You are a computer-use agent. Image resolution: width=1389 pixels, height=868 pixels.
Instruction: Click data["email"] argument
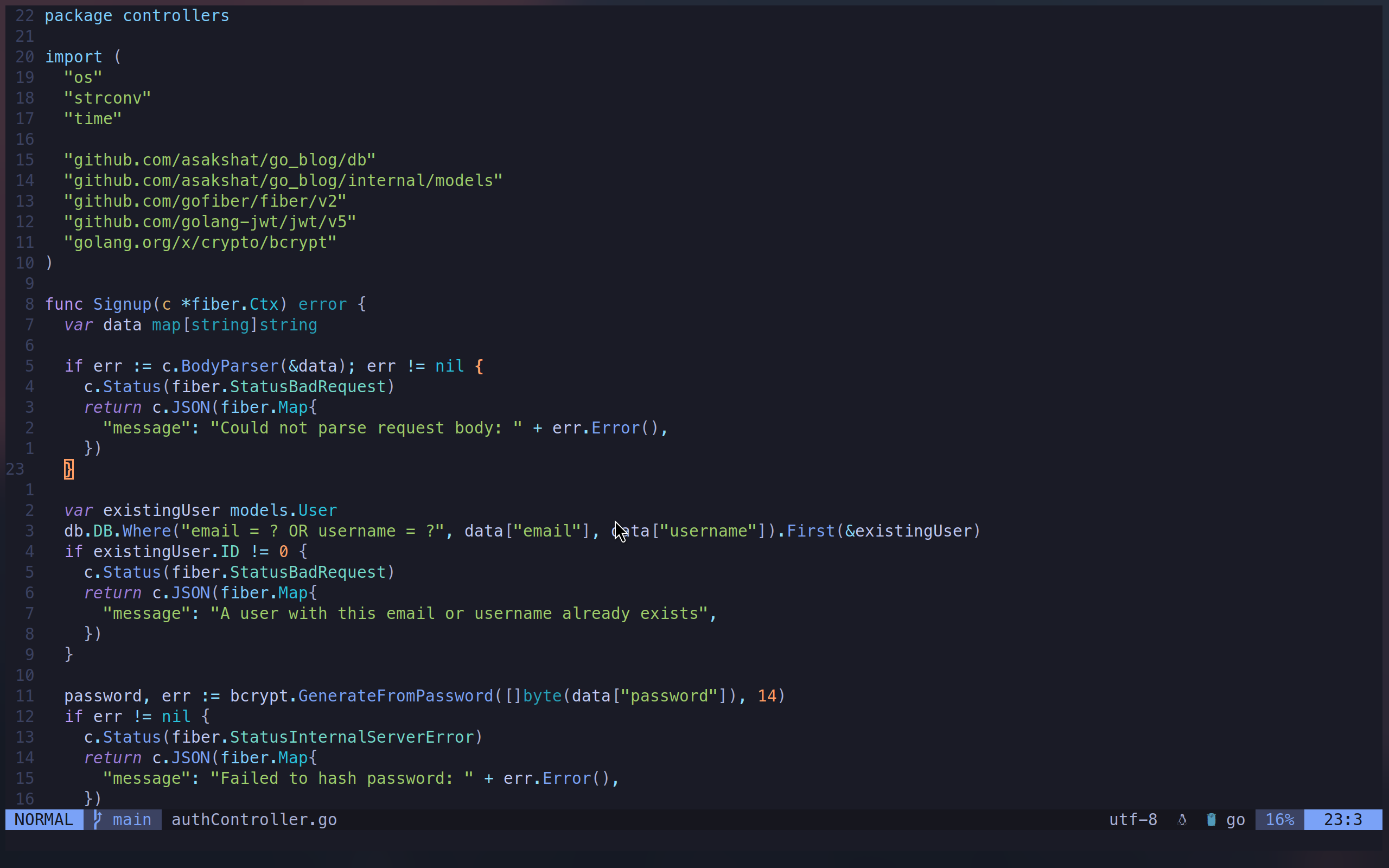[x=527, y=531]
